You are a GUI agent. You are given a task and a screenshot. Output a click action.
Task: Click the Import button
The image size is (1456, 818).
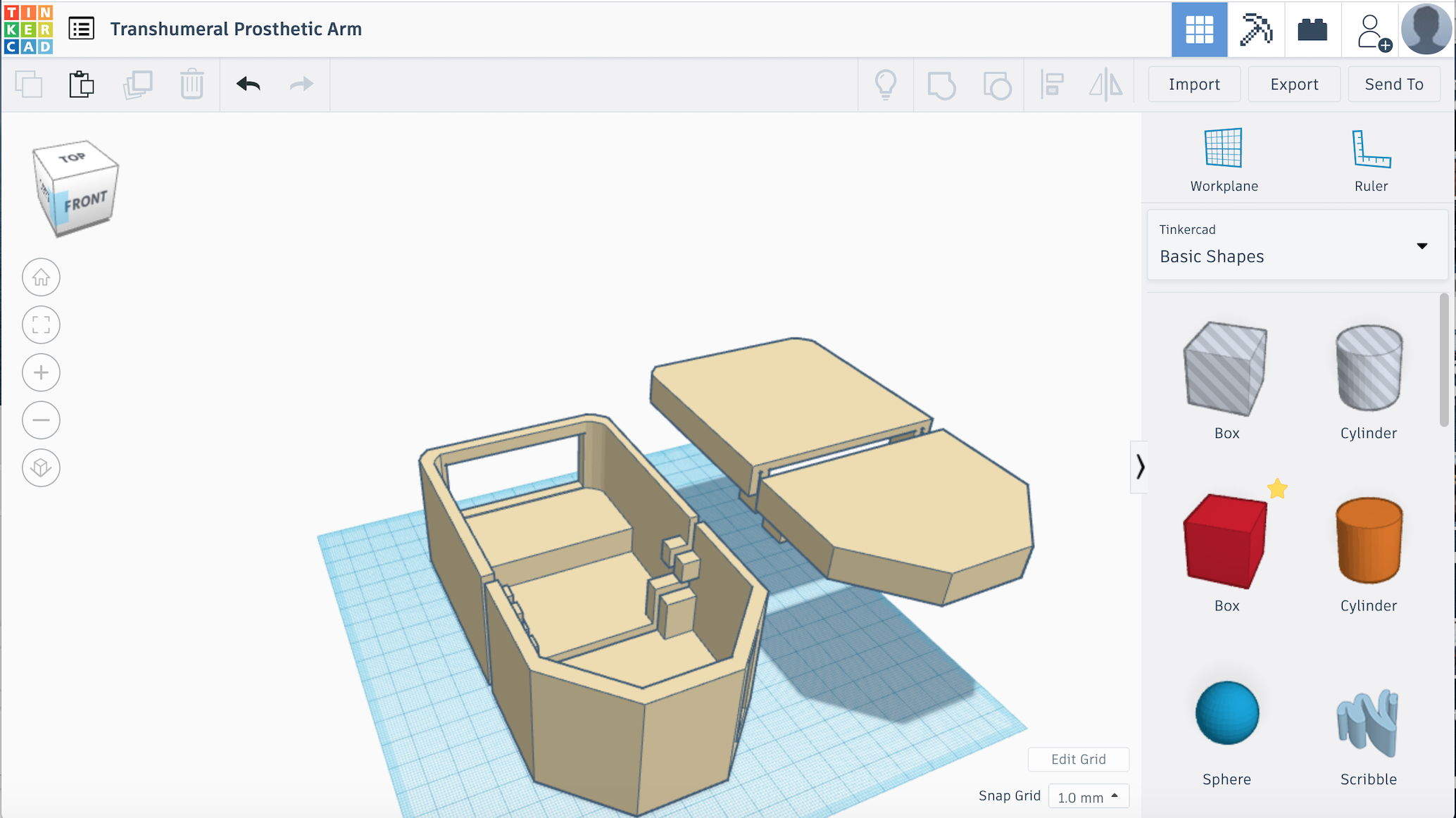1194,84
